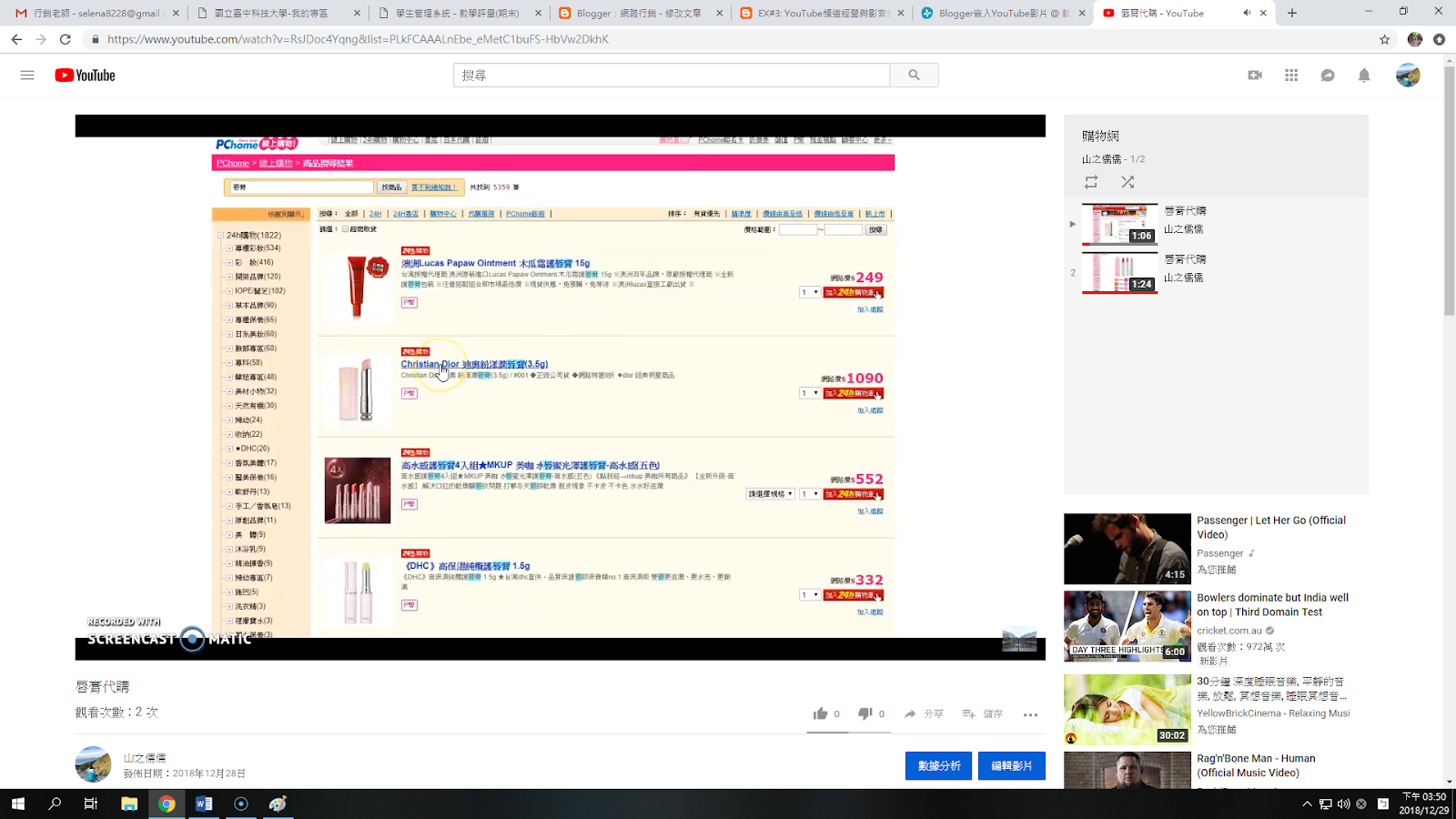Switch to the 學生管理系統 tab
This screenshot has width=1456, height=819.
point(460,13)
